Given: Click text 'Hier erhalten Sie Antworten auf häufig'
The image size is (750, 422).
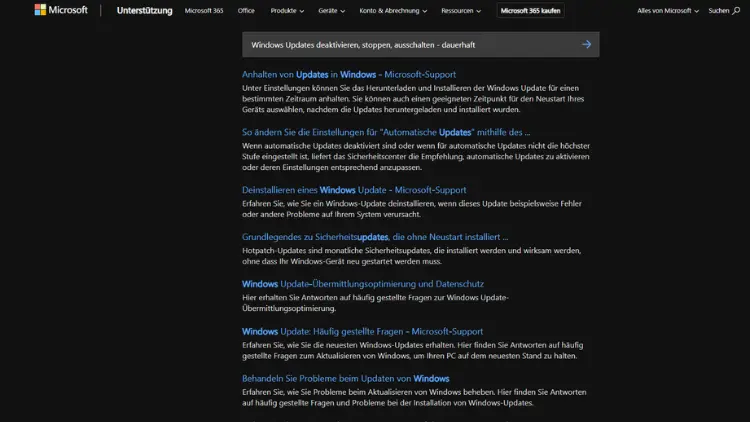Looking at the screenshot, I should pos(308,298).
